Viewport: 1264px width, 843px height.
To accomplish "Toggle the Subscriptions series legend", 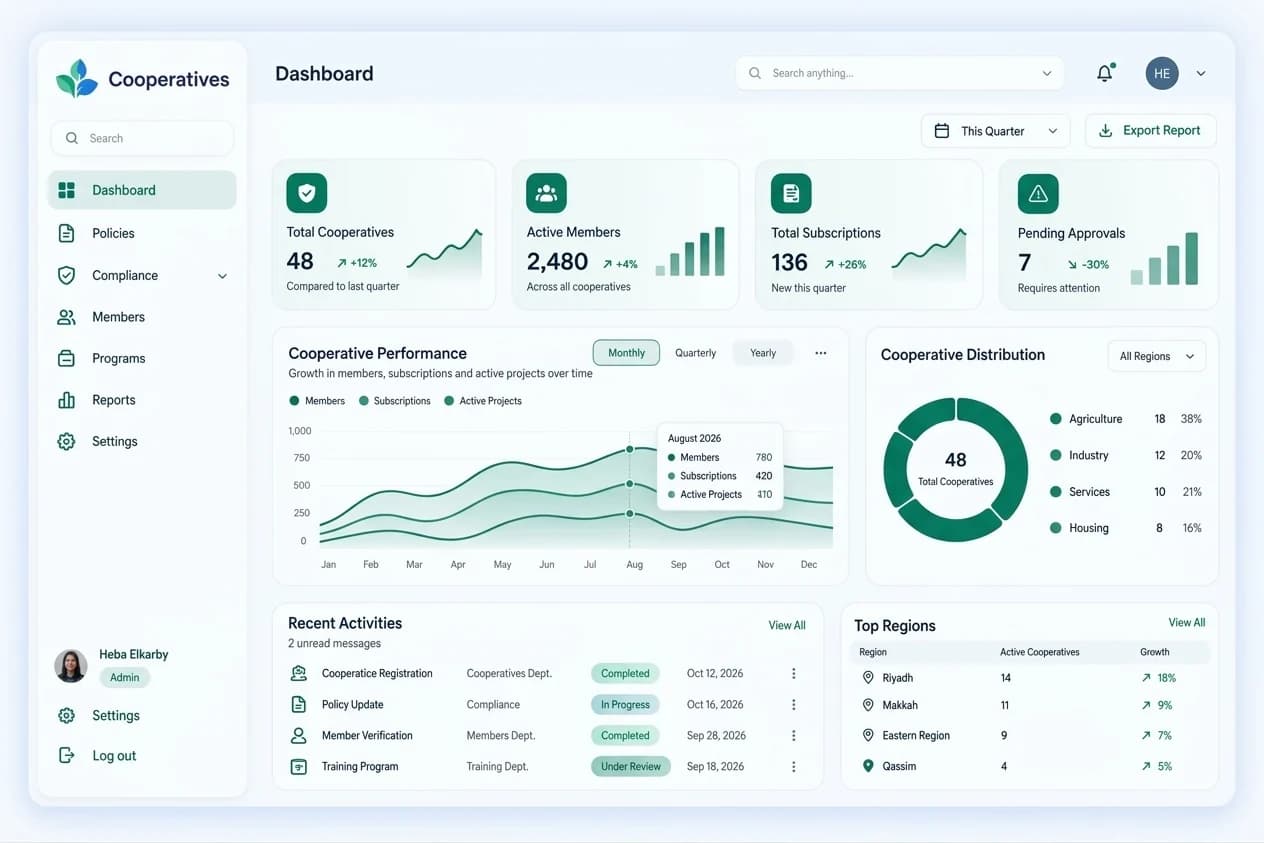I will [393, 401].
